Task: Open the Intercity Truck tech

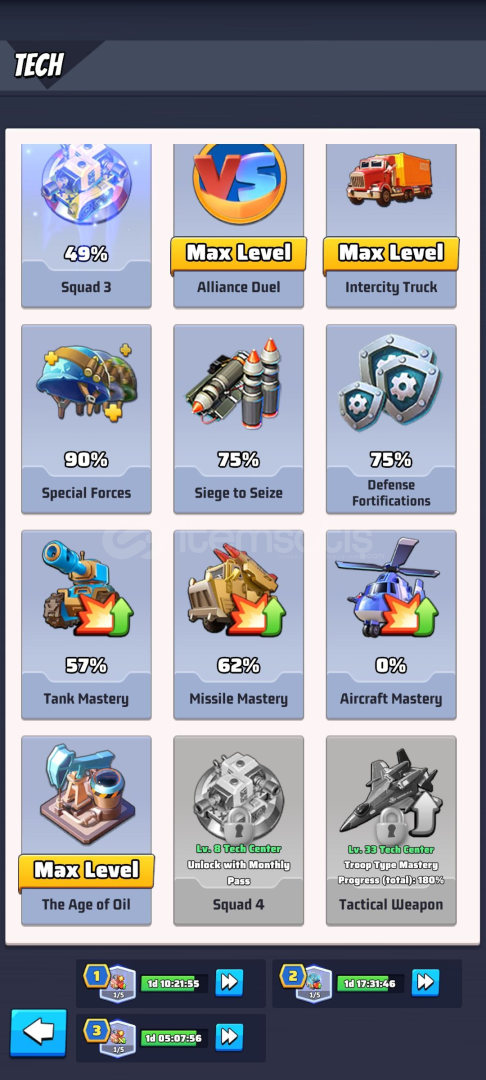Action: click(391, 225)
